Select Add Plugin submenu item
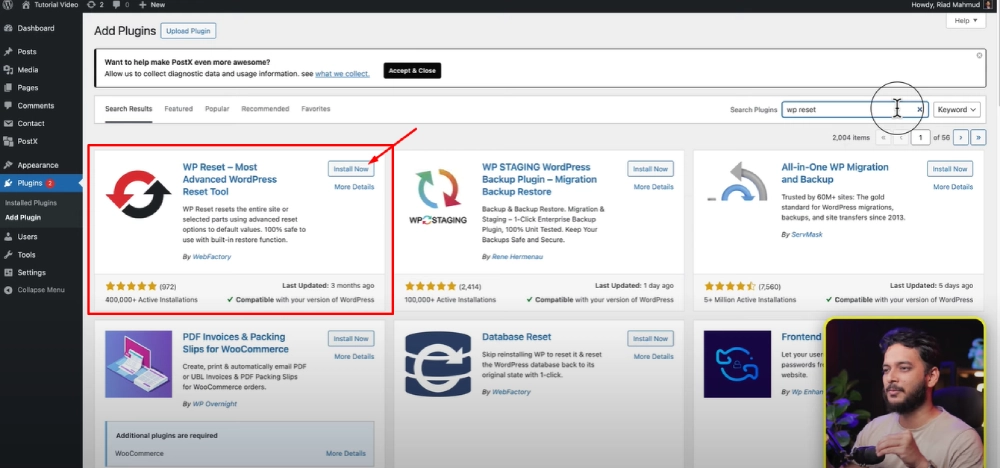 pos(23,217)
